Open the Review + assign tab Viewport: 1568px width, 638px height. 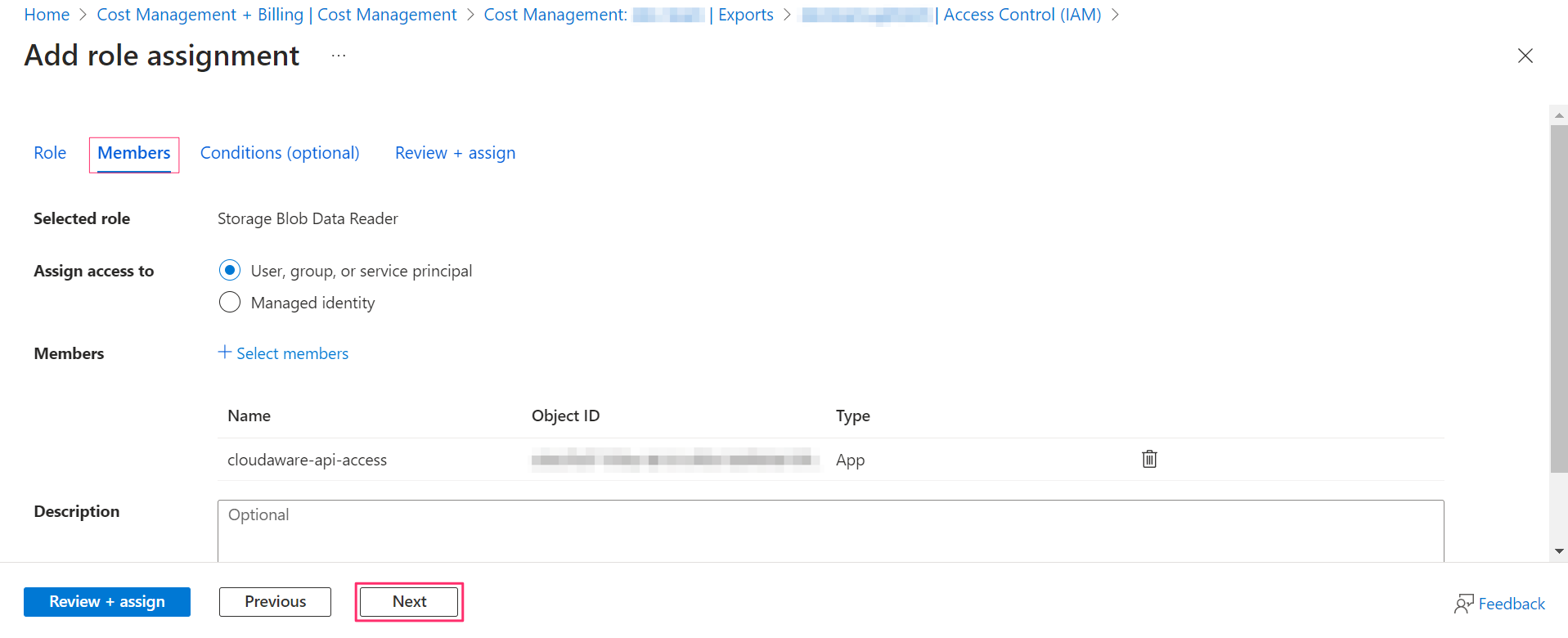(x=455, y=153)
